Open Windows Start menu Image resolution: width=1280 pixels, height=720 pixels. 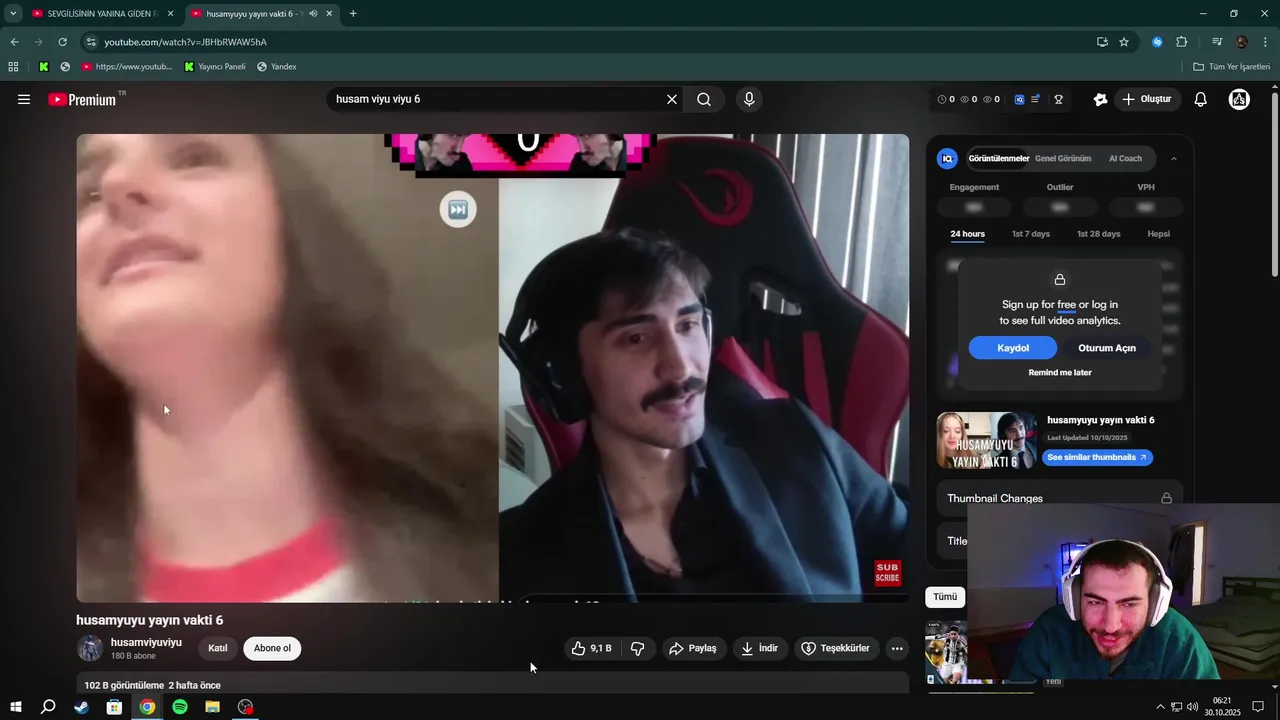point(16,707)
